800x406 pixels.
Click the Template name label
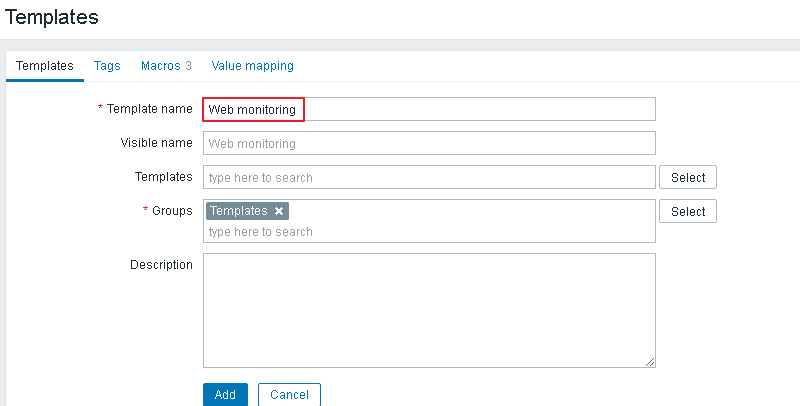(149, 109)
